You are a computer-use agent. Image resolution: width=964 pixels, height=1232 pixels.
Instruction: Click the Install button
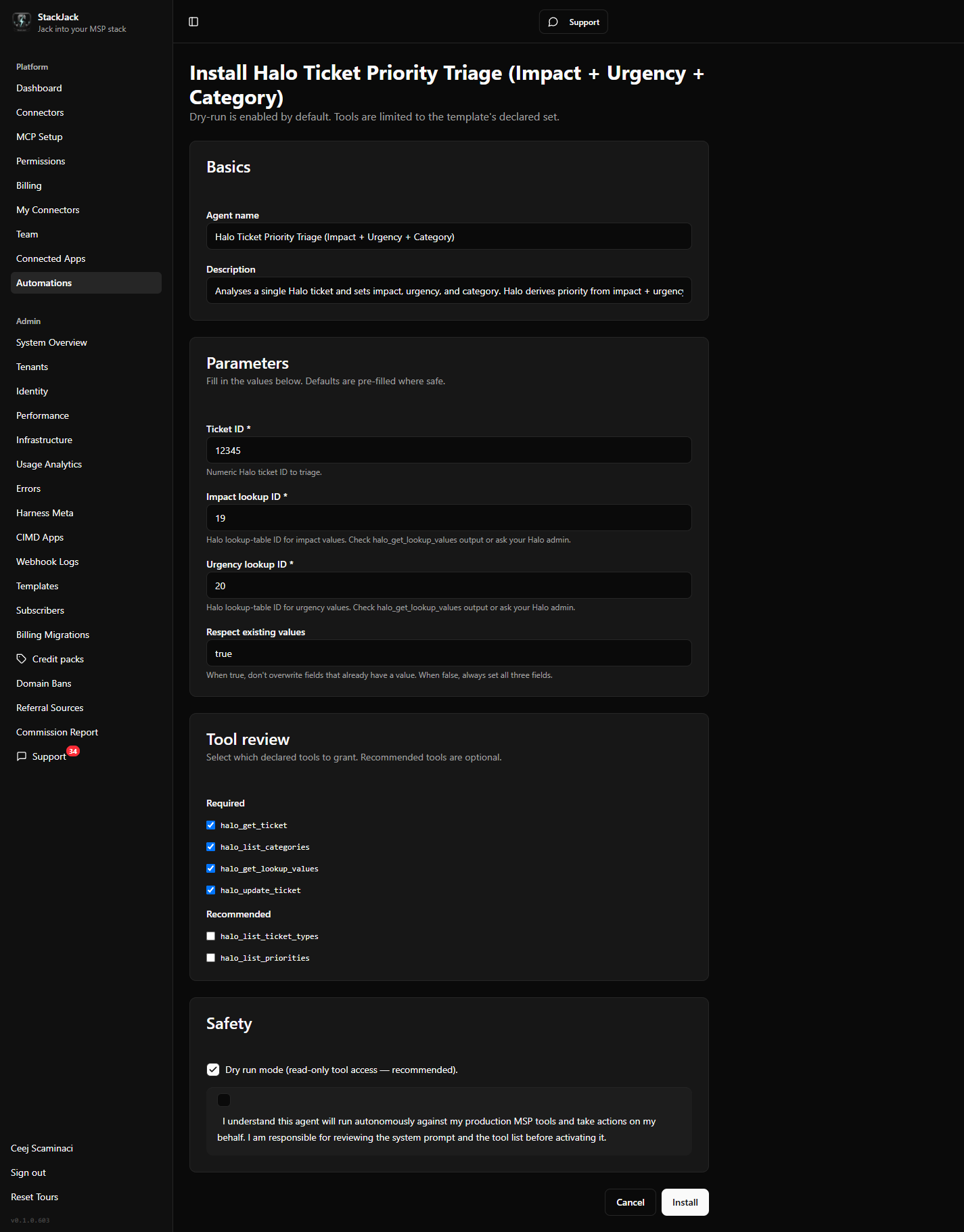(x=685, y=1202)
